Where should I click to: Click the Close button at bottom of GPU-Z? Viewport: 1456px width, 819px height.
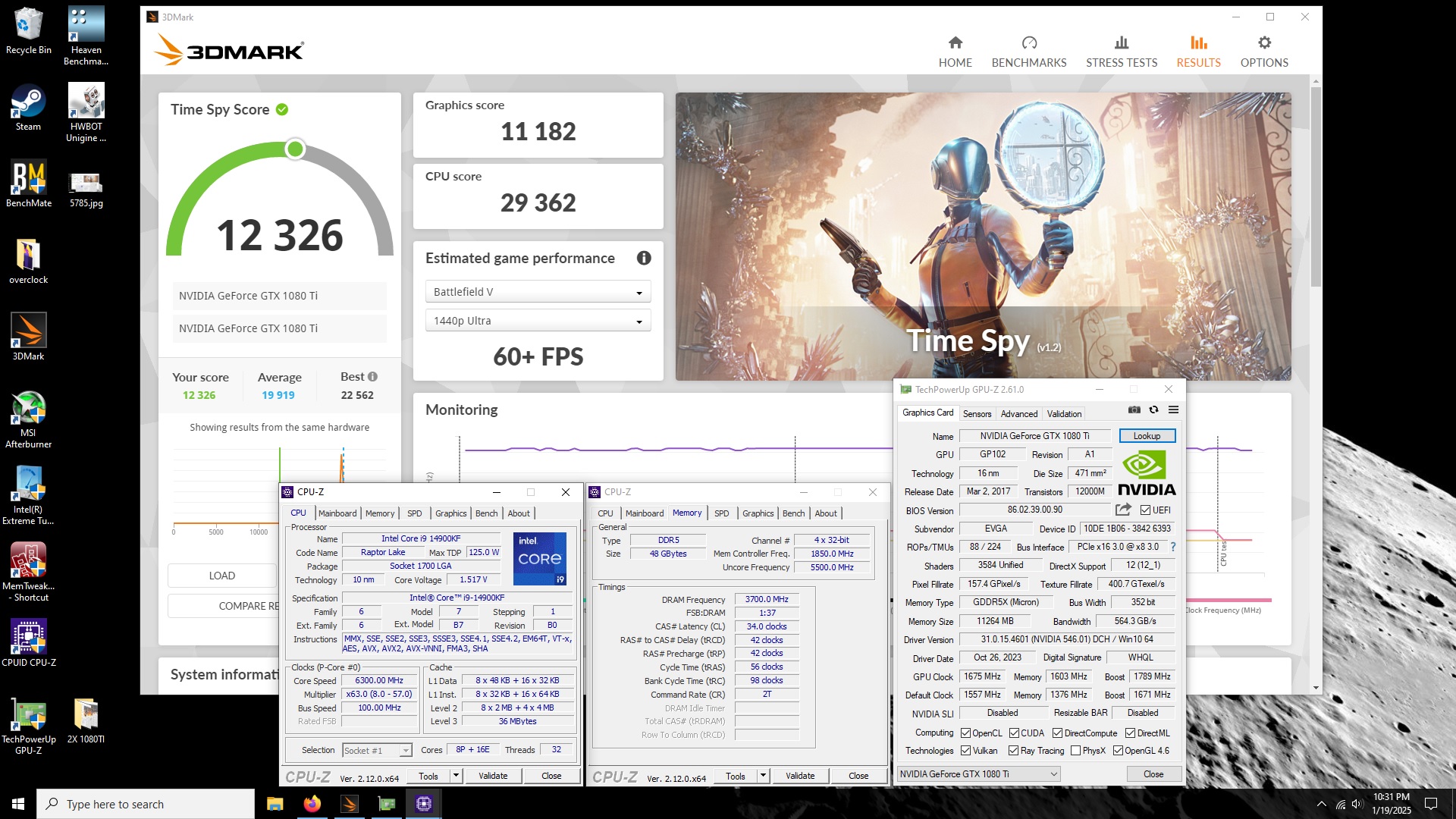(x=1153, y=774)
